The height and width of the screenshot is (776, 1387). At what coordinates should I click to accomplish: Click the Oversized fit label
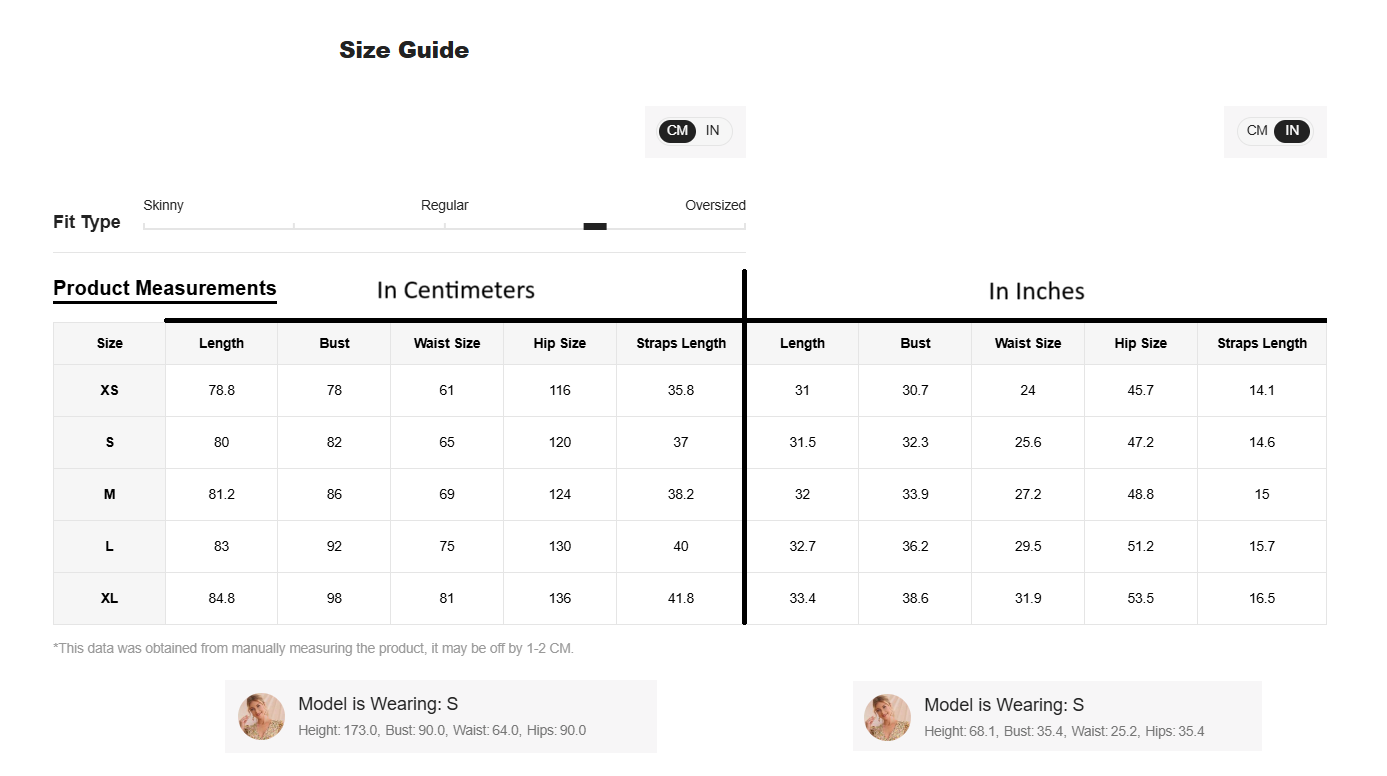coord(715,206)
